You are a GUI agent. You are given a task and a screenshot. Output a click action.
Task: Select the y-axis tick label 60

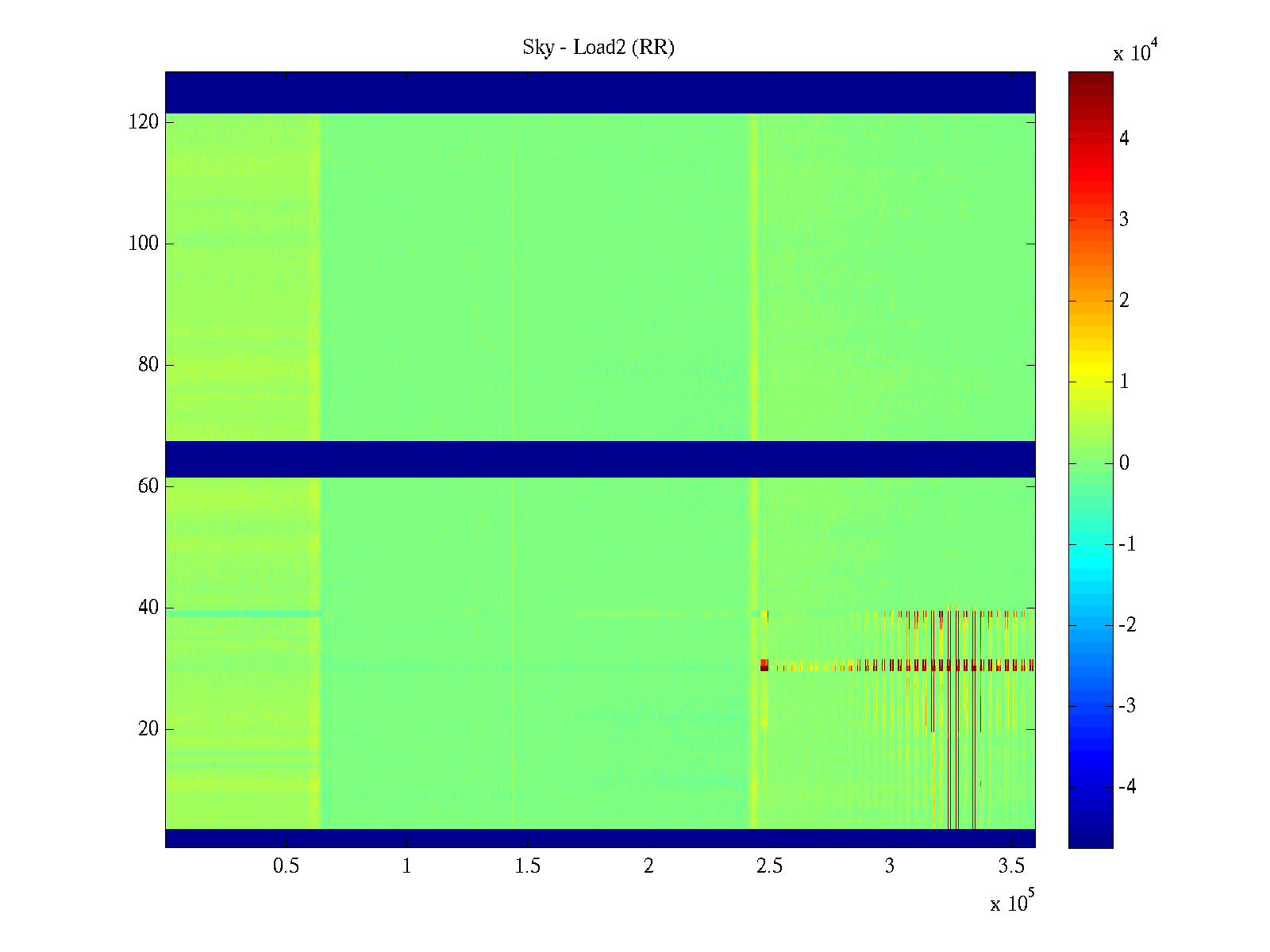click(x=148, y=486)
